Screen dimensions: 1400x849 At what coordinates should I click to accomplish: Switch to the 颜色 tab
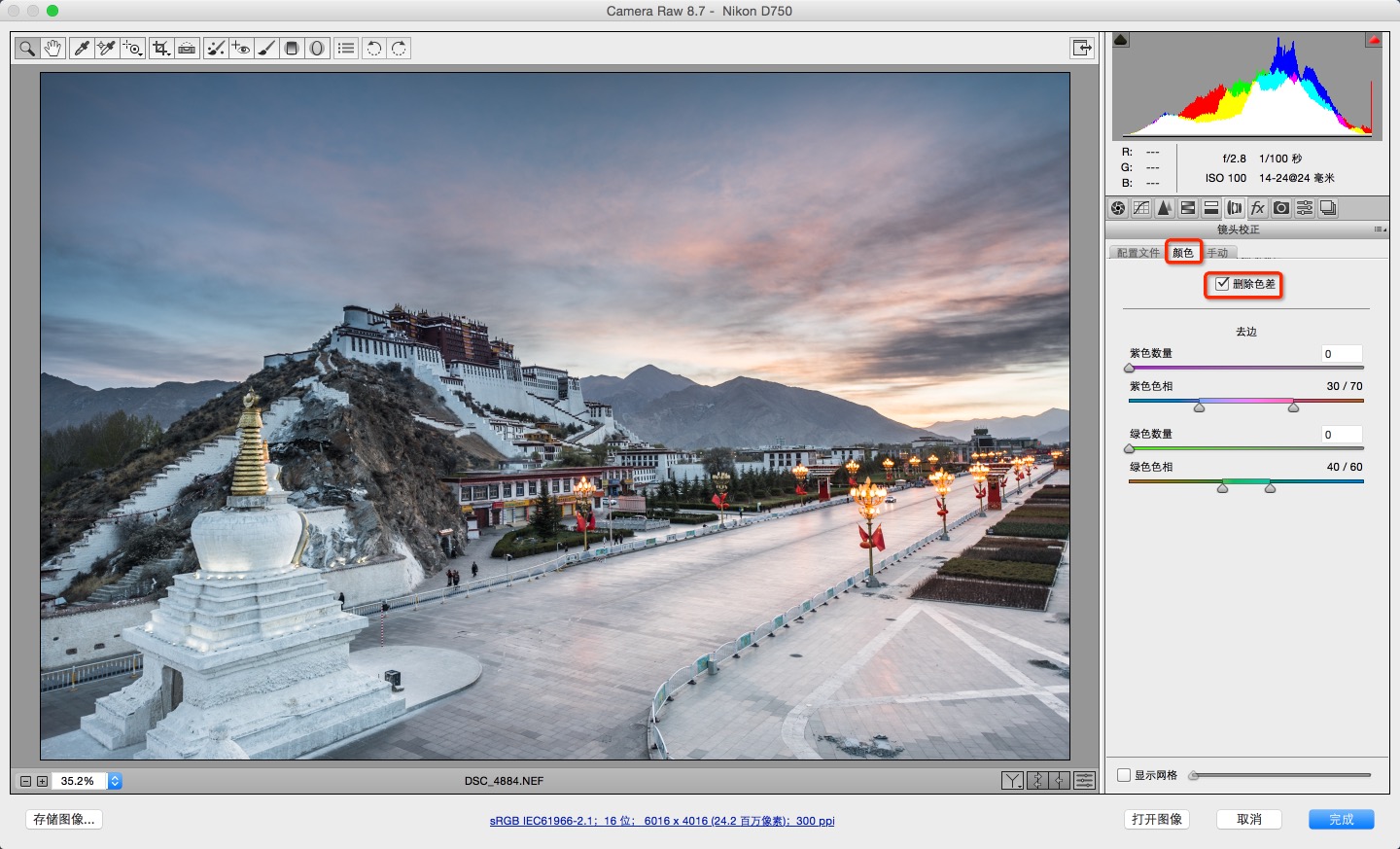tap(1183, 253)
